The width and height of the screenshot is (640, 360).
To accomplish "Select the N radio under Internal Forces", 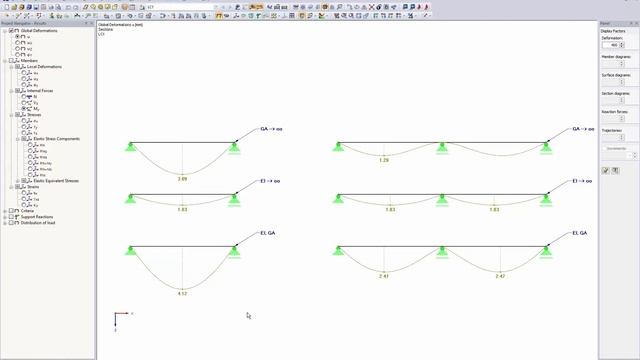I will point(24,97).
